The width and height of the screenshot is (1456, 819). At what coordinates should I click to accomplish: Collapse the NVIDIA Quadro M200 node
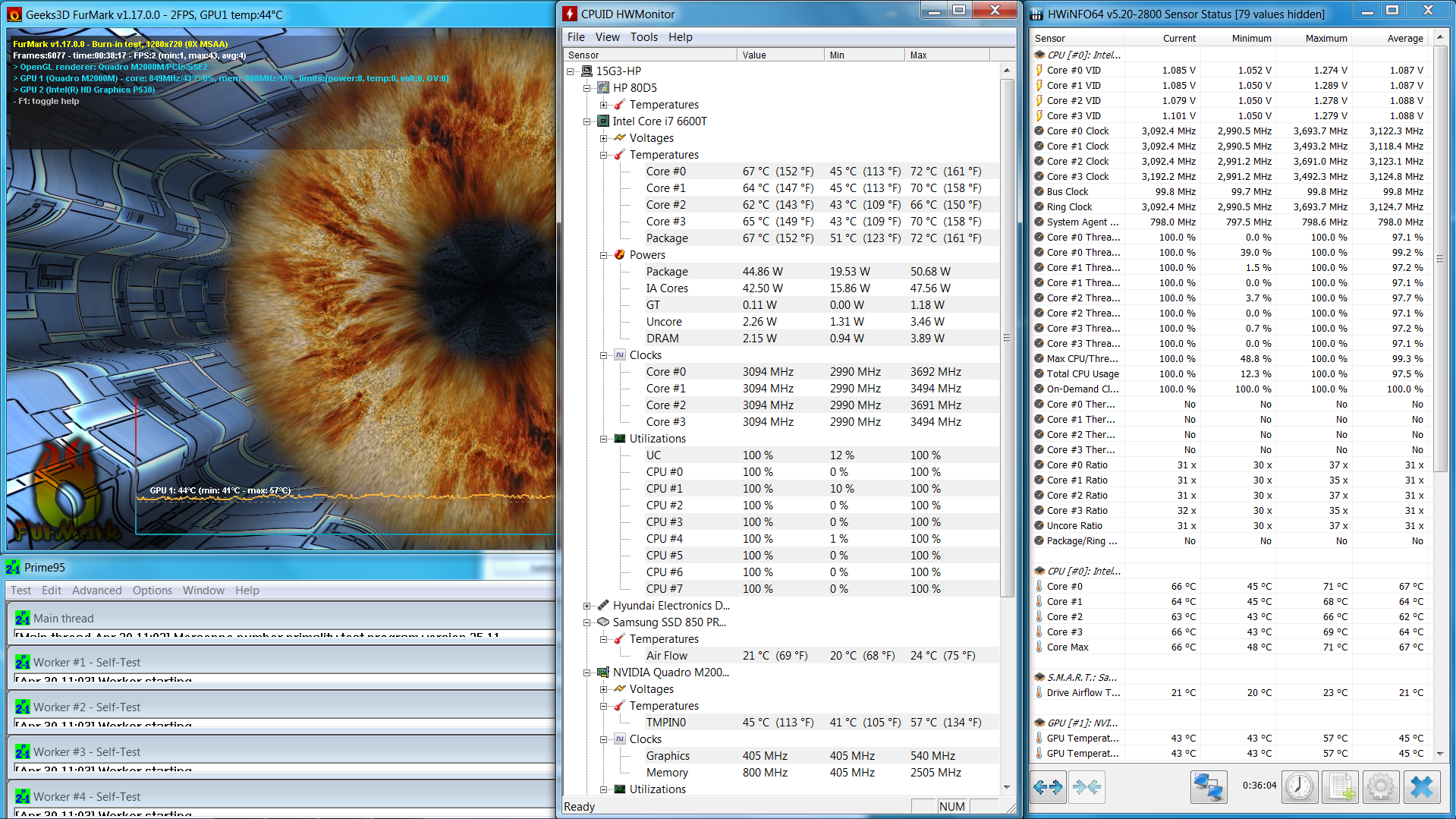(587, 673)
